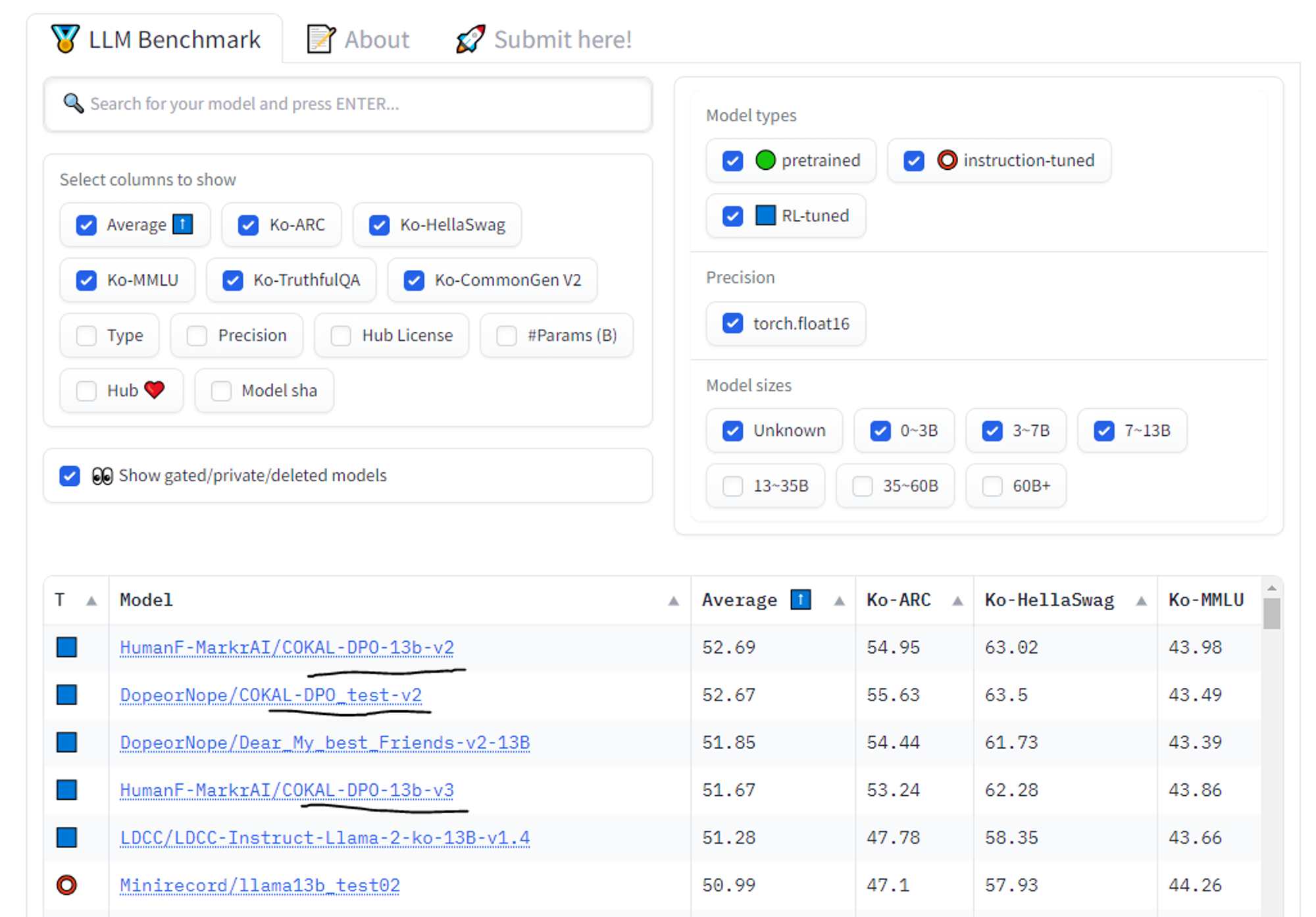Check the Hub License column checkbox
This screenshot has height=917, width=1316.
click(x=341, y=336)
